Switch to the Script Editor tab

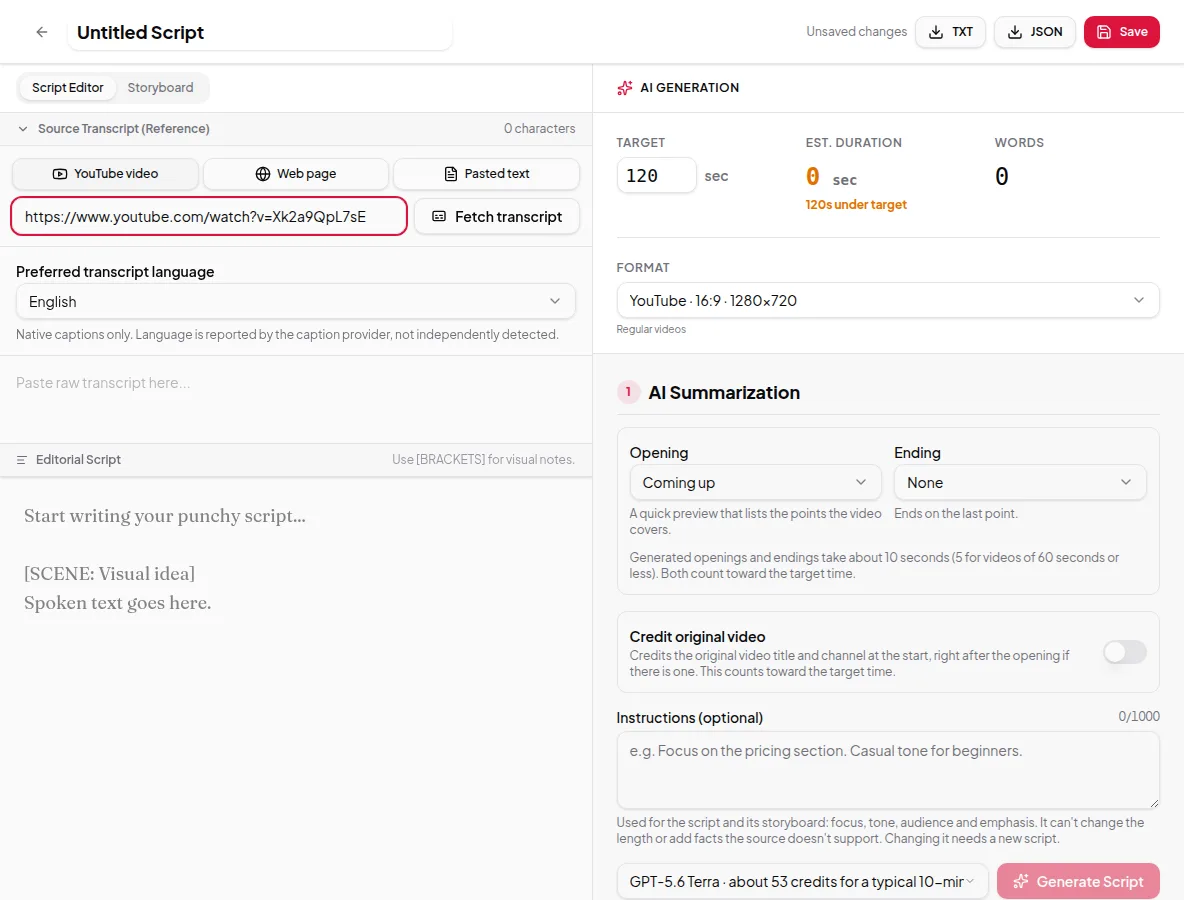click(67, 88)
